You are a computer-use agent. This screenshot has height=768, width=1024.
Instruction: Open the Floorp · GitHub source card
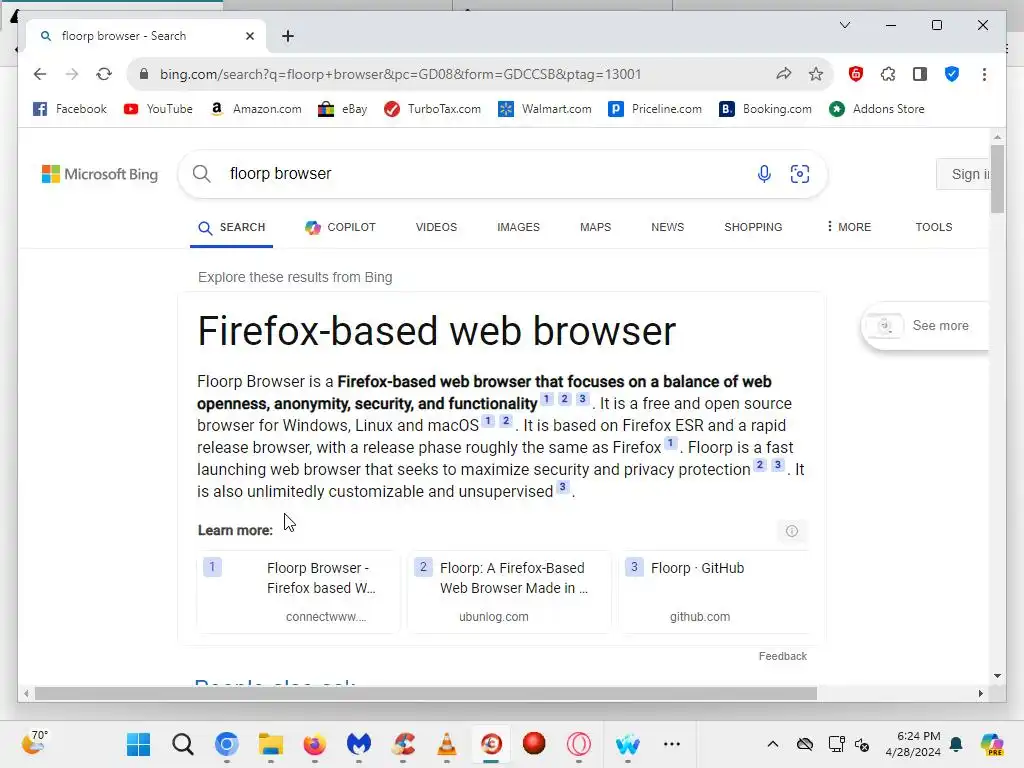point(714,592)
